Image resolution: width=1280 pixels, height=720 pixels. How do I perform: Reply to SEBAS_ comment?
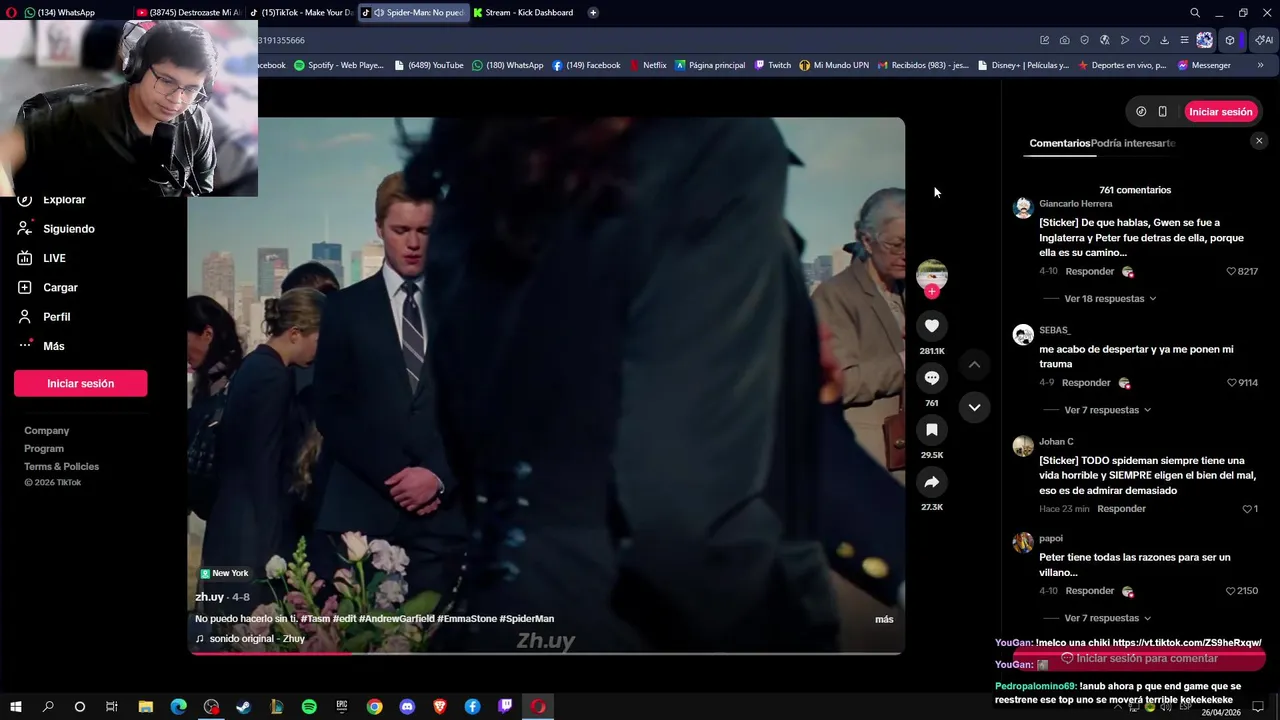[x=1086, y=383]
